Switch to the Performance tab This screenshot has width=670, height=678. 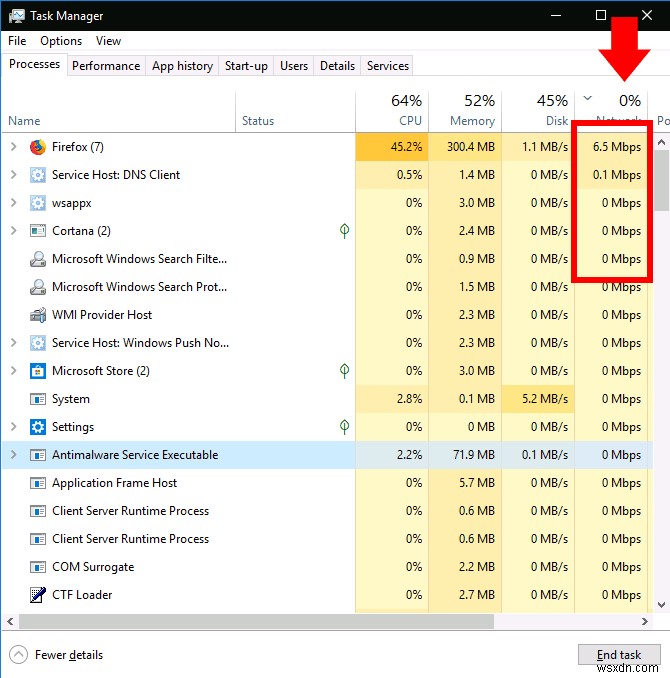pyautogui.click(x=106, y=66)
